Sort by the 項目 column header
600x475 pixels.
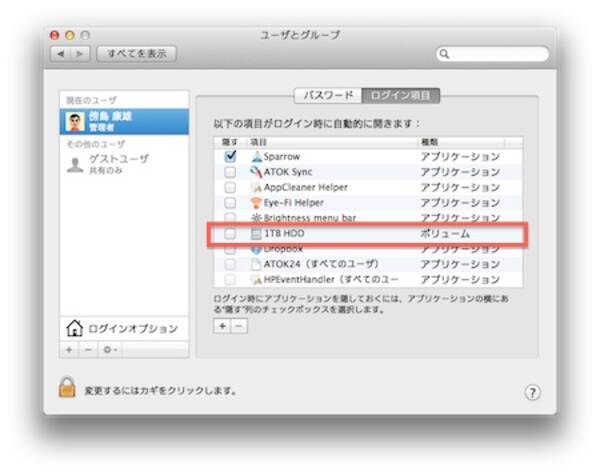tap(332, 142)
